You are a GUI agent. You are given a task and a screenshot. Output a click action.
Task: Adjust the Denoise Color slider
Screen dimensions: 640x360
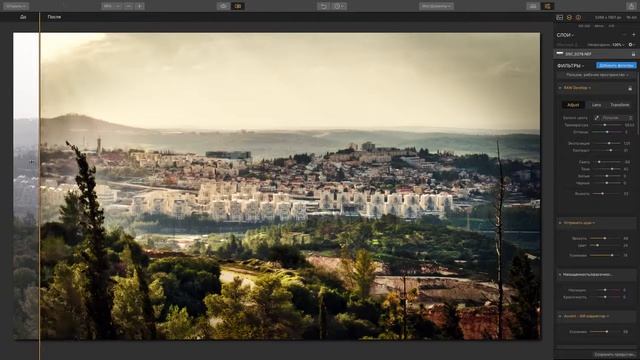(x=605, y=245)
